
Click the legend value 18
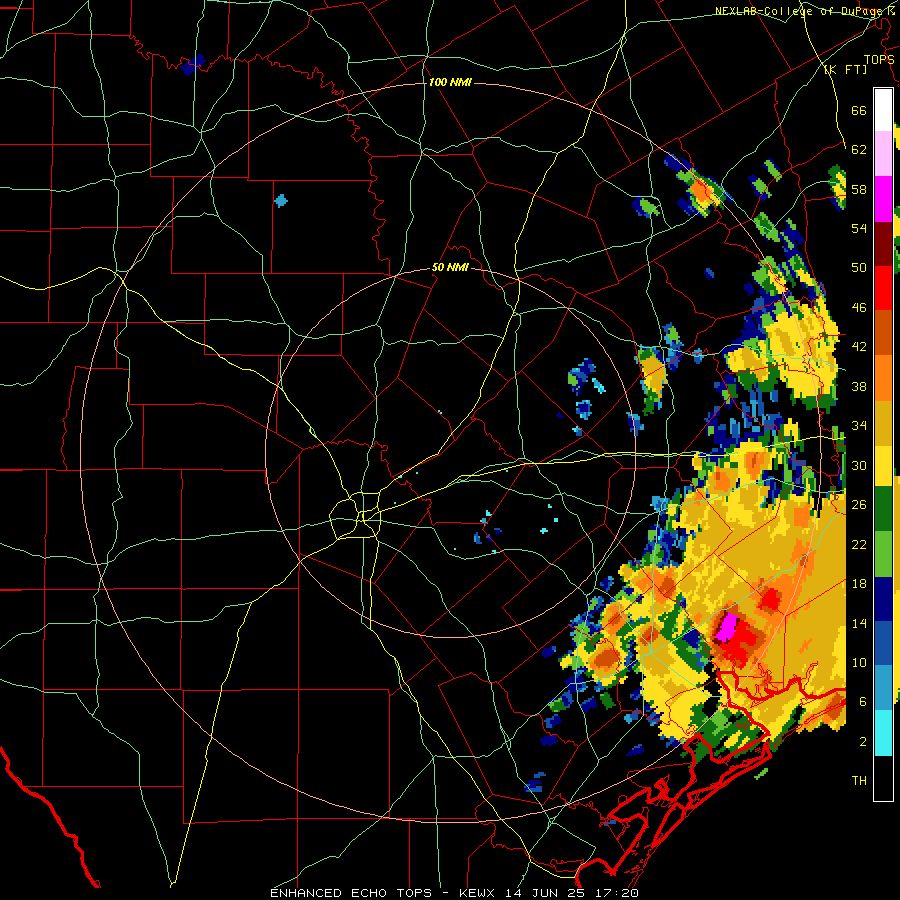tap(859, 584)
